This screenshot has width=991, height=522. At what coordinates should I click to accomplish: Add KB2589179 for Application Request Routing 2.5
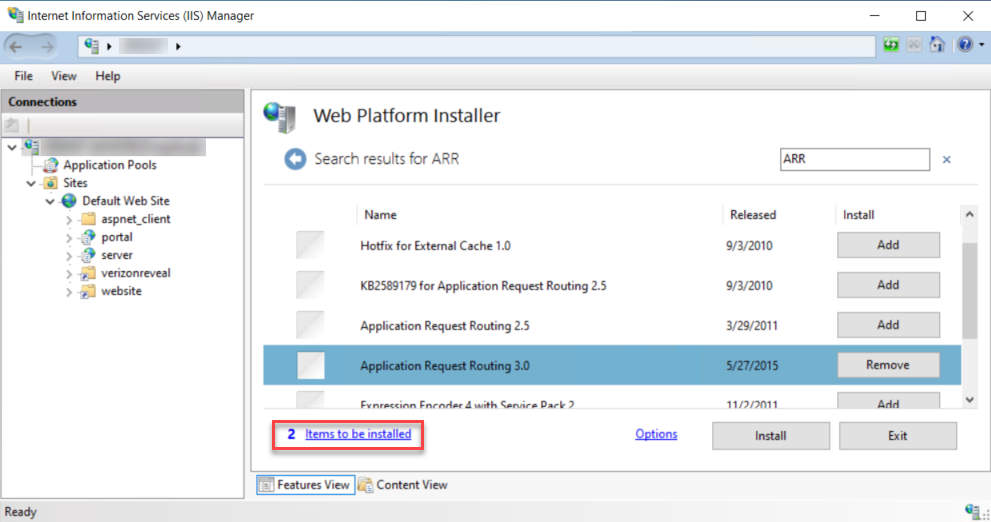[888, 285]
